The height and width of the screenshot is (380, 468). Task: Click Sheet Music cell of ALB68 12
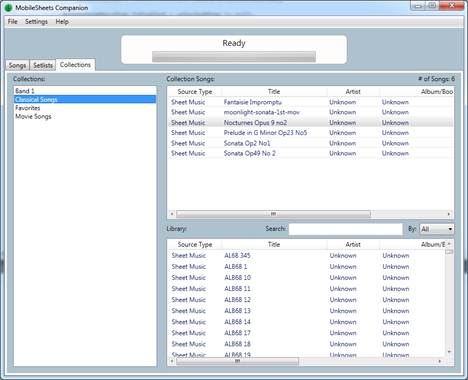click(x=189, y=300)
